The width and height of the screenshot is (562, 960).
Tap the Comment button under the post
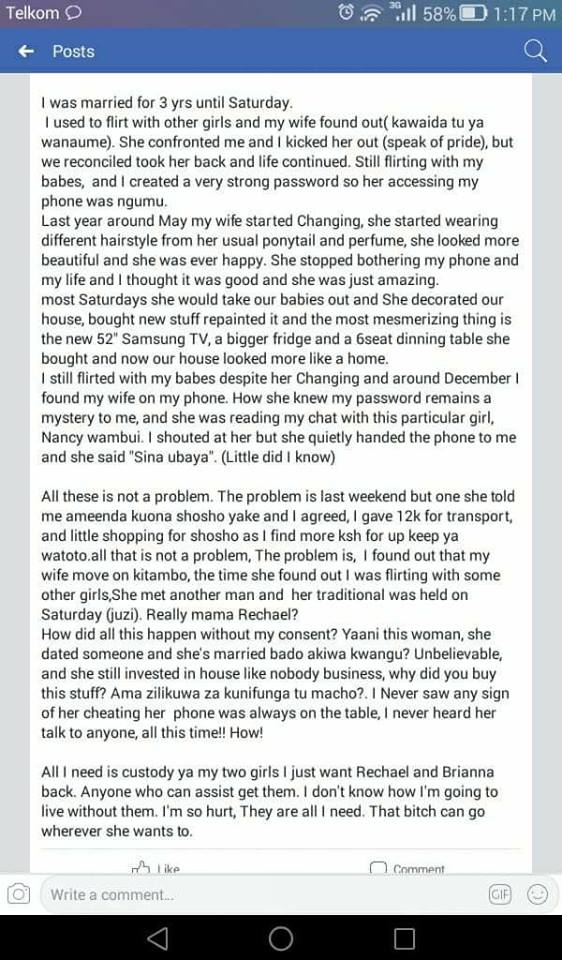click(x=408, y=868)
